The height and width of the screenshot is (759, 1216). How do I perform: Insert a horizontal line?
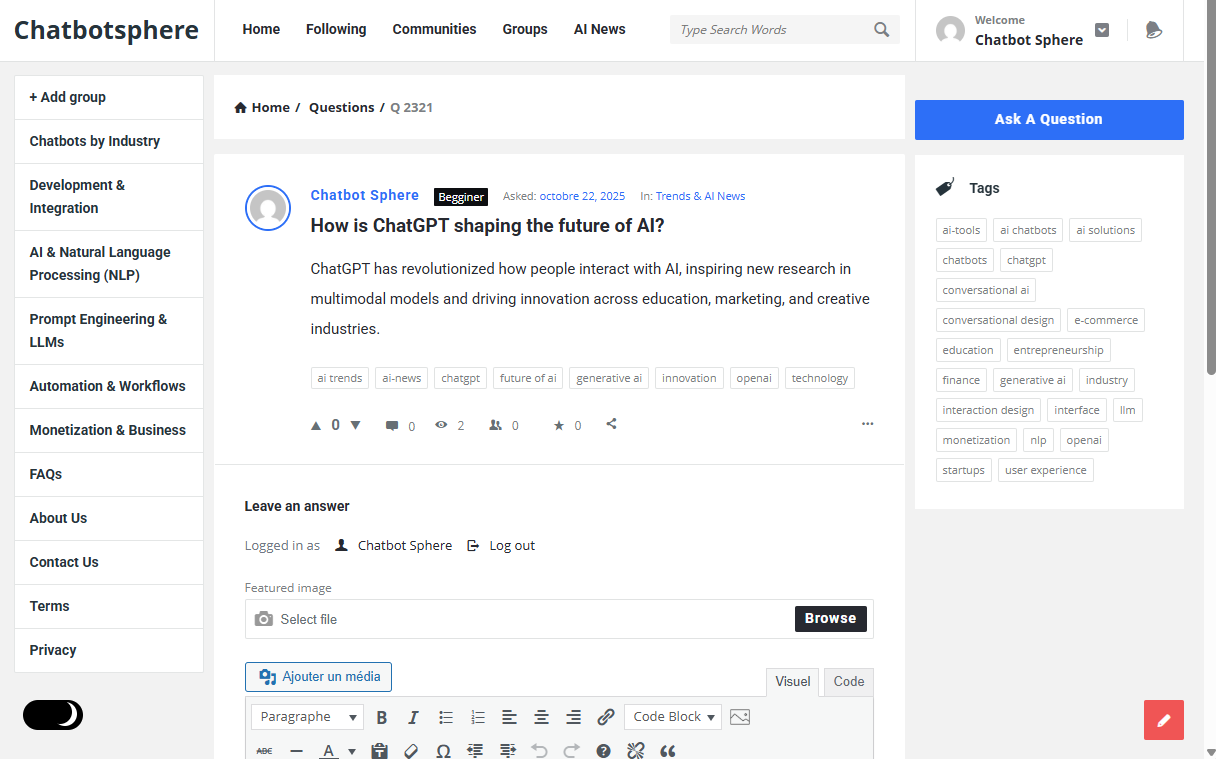point(296,750)
